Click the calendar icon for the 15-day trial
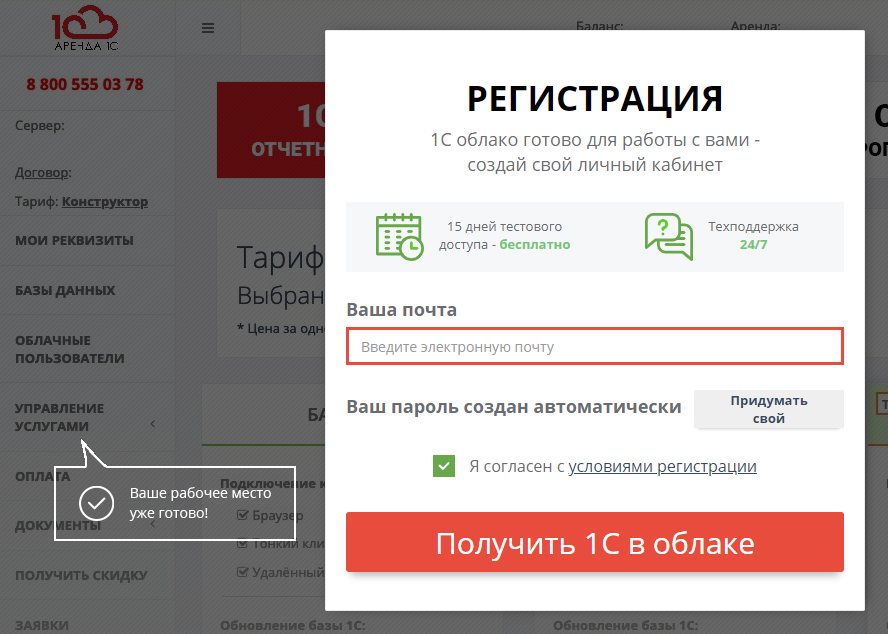 [399, 236]
